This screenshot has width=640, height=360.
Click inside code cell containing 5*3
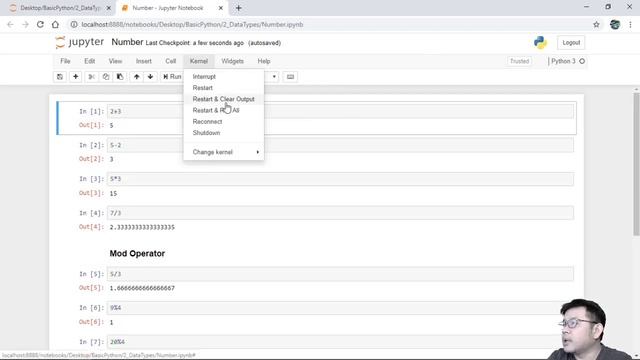(340, 179)
